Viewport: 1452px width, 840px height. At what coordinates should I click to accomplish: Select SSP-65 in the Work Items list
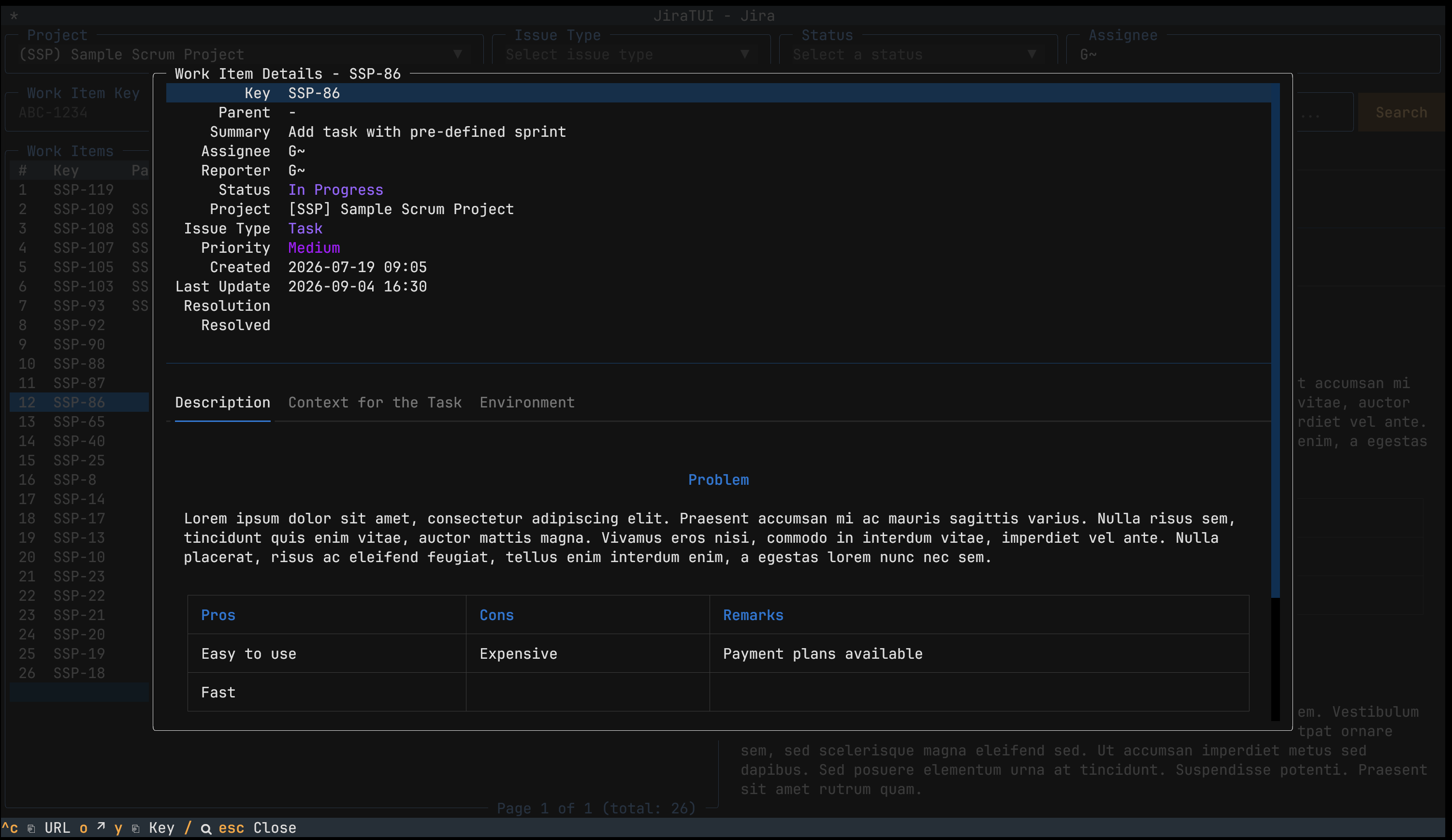[x=80, y=422]
